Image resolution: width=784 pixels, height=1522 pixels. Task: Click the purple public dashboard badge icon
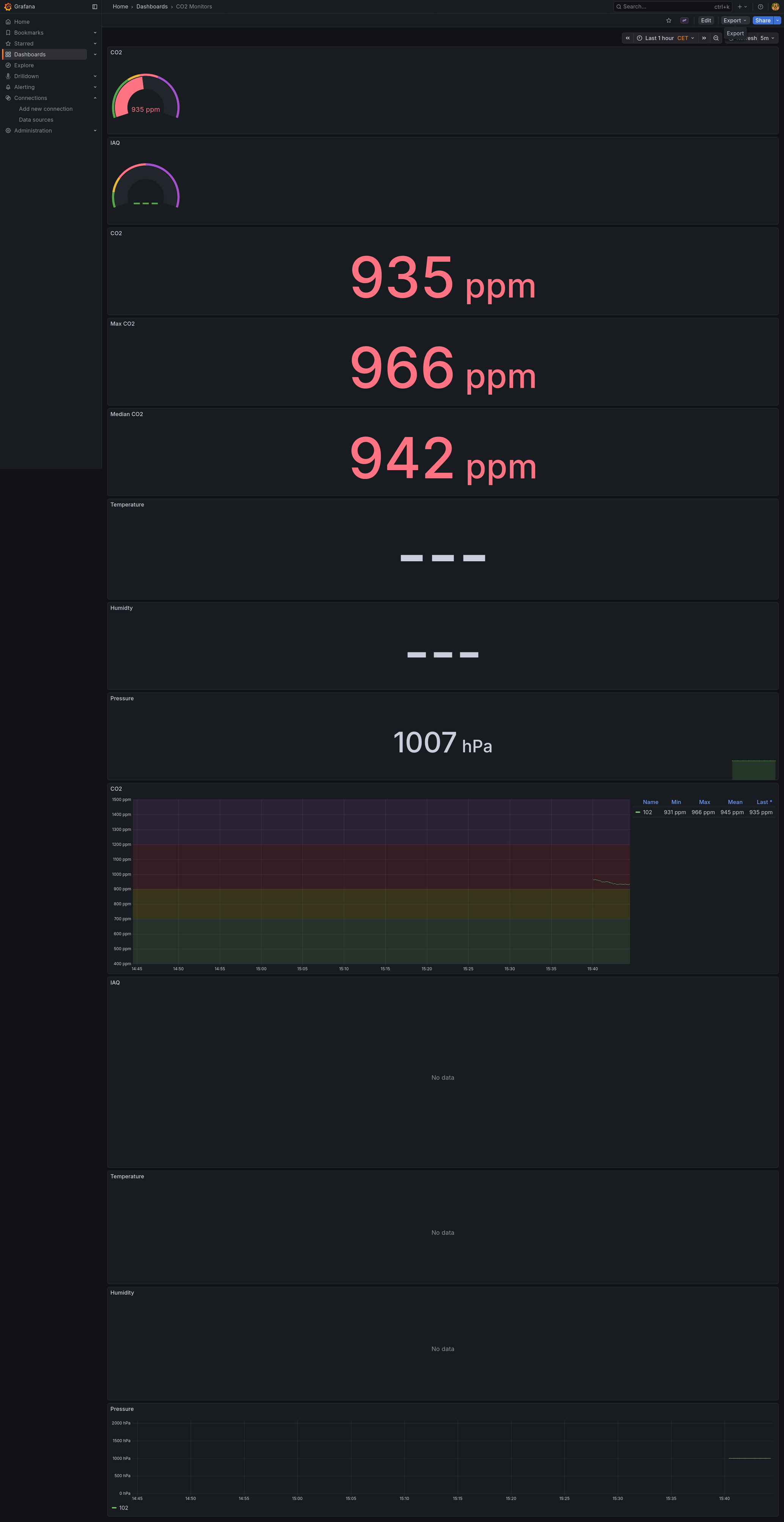(x=684, y=20)
